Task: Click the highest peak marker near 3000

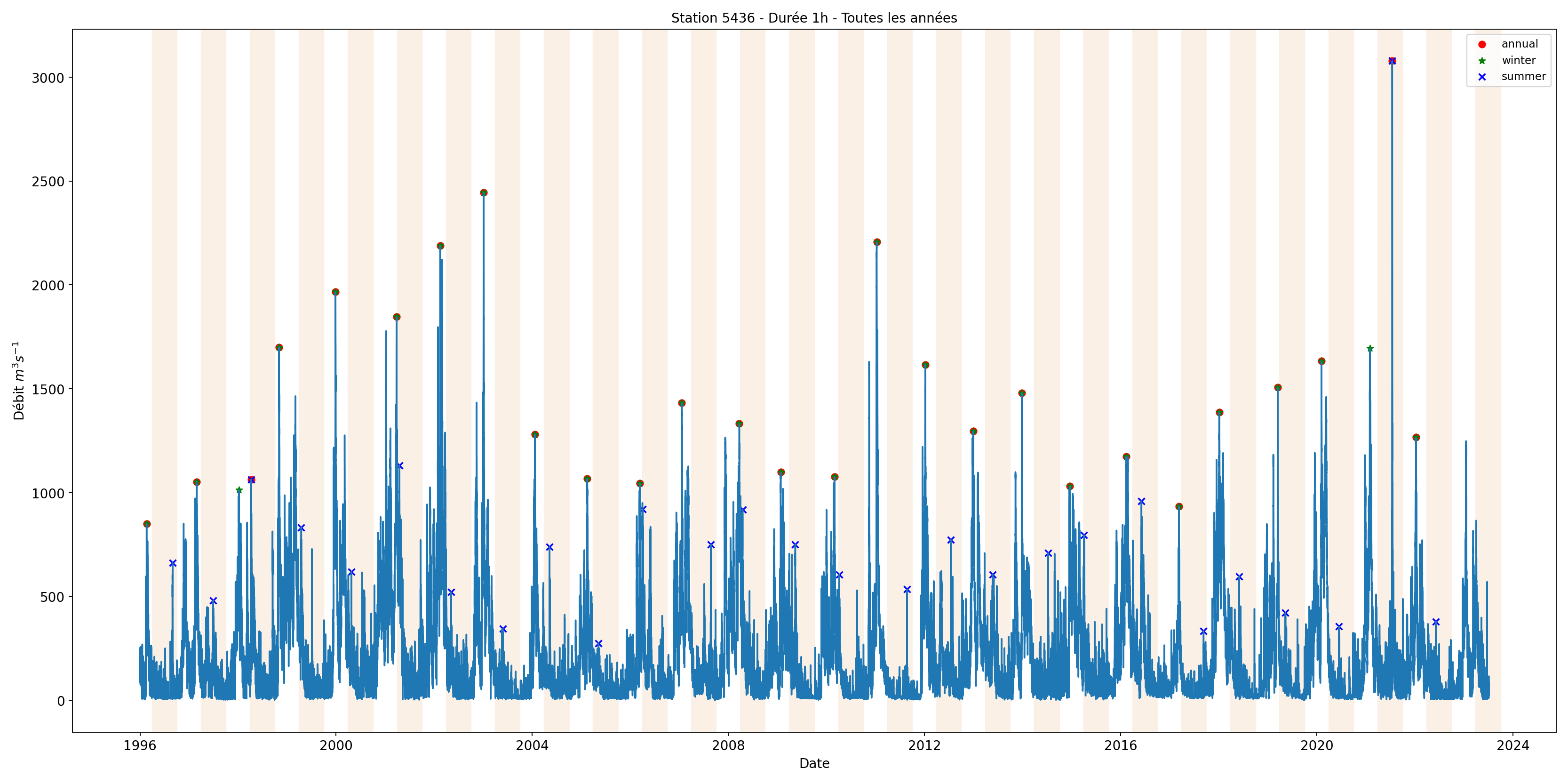Action: coord(1392,61)
